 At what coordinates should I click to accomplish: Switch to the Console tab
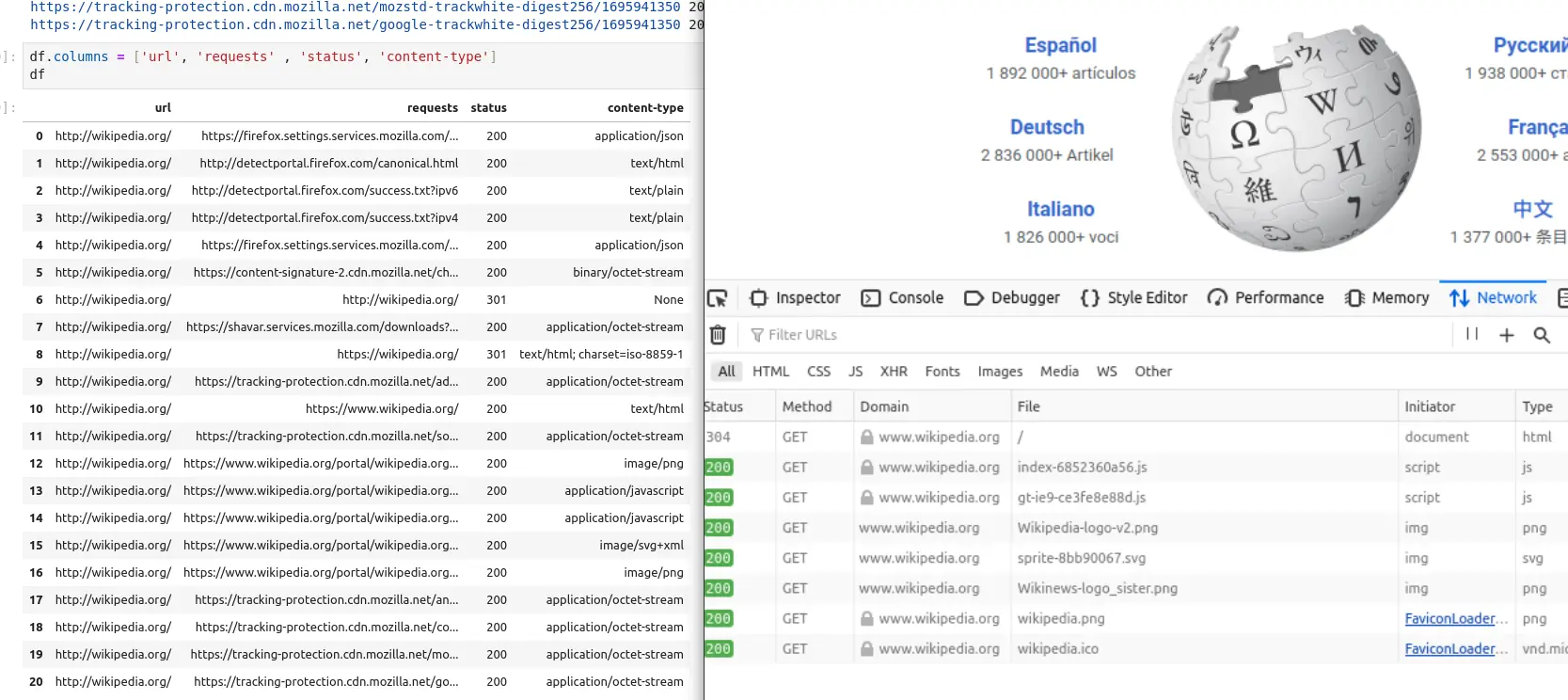point(902,298)
